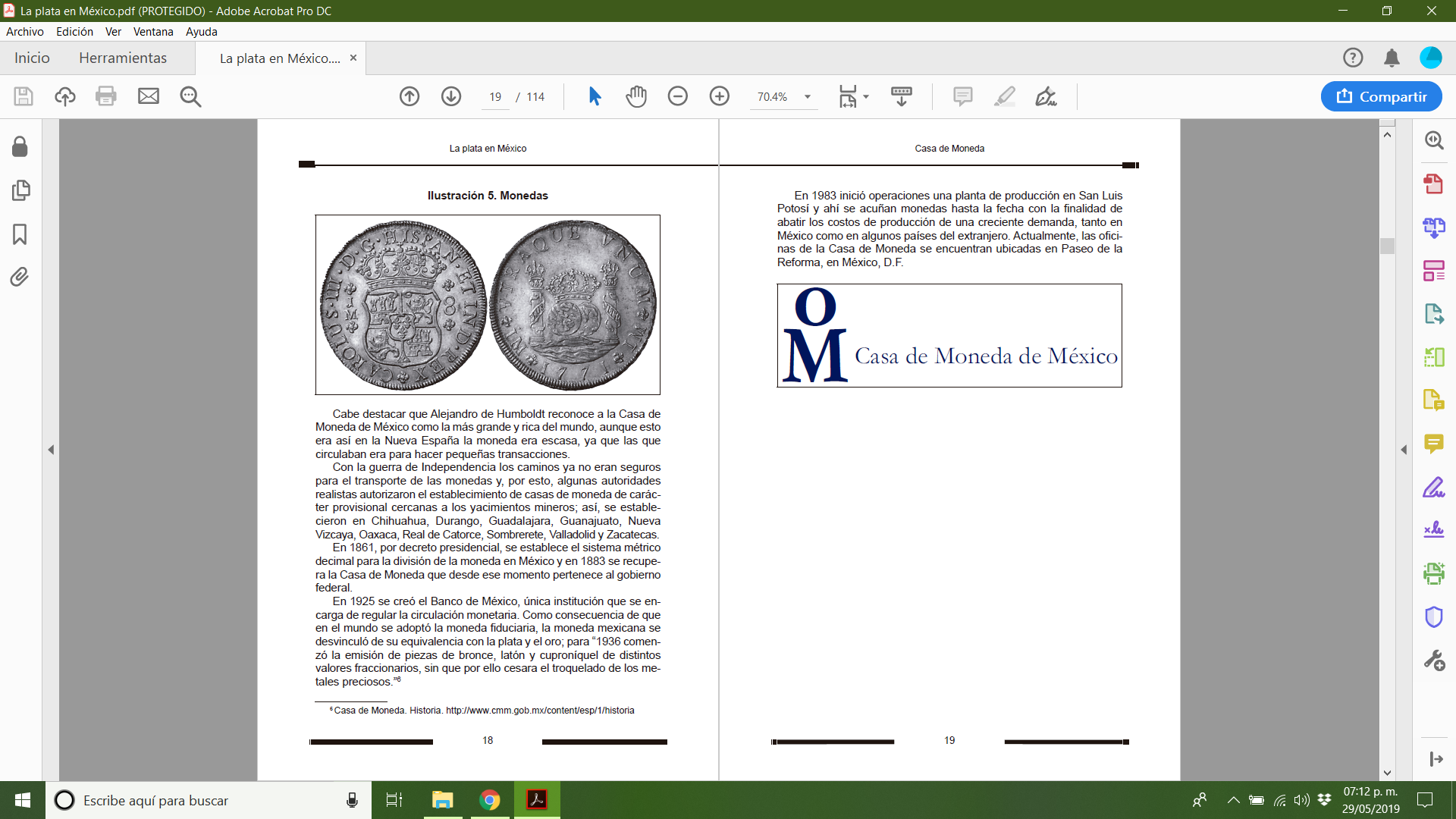Open Attachments paperclip panel

click(20, 277)
